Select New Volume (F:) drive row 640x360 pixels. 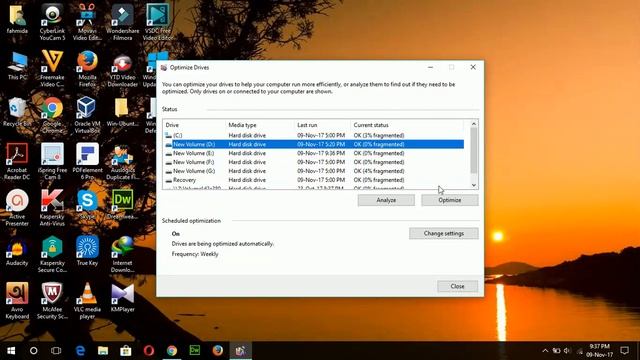click(x=314, y=162)
